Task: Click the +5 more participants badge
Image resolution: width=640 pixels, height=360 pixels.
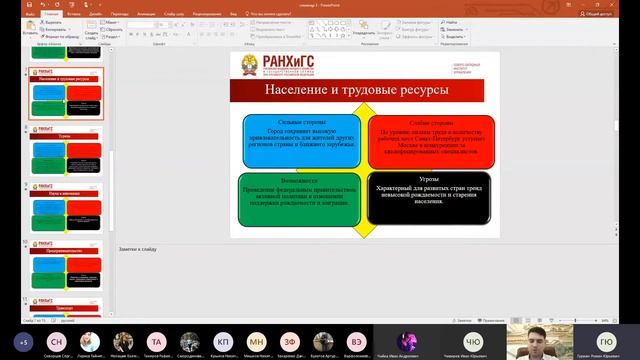Action: 23,342
